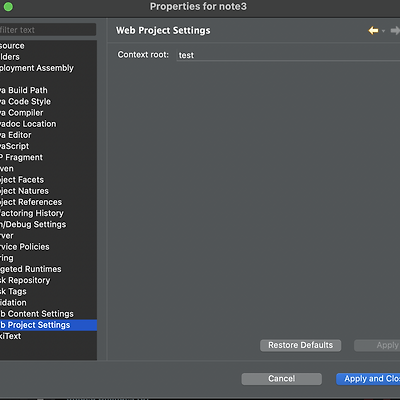Open the Javadoc Location page
400x400 pixels.
coord(28,124)
